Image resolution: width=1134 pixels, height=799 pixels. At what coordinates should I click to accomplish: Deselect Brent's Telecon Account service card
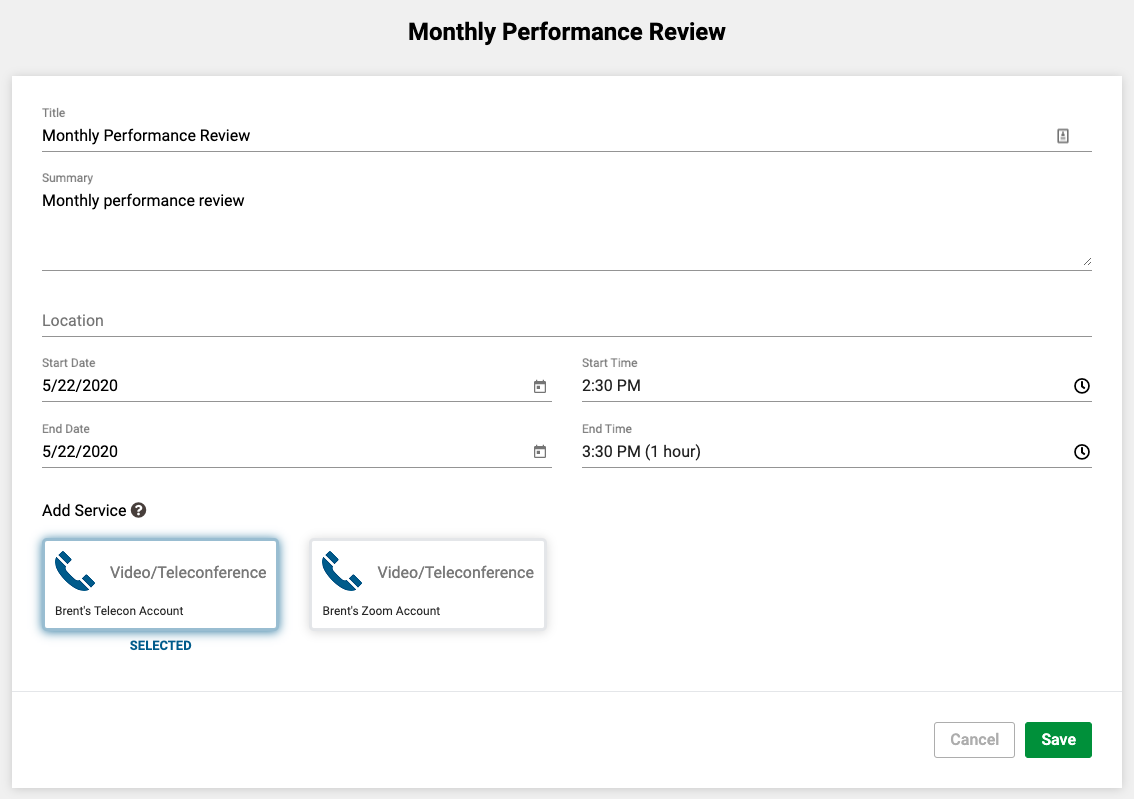pos(161,584)
